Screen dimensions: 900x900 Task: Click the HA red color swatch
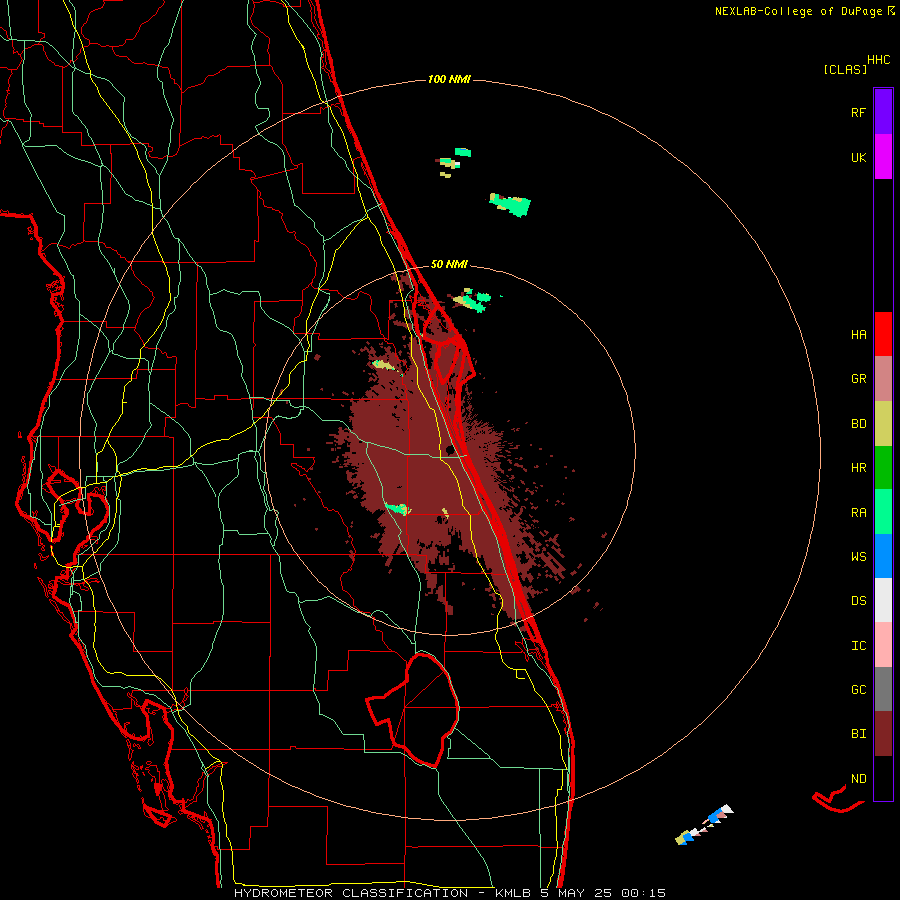click(883, 334)
